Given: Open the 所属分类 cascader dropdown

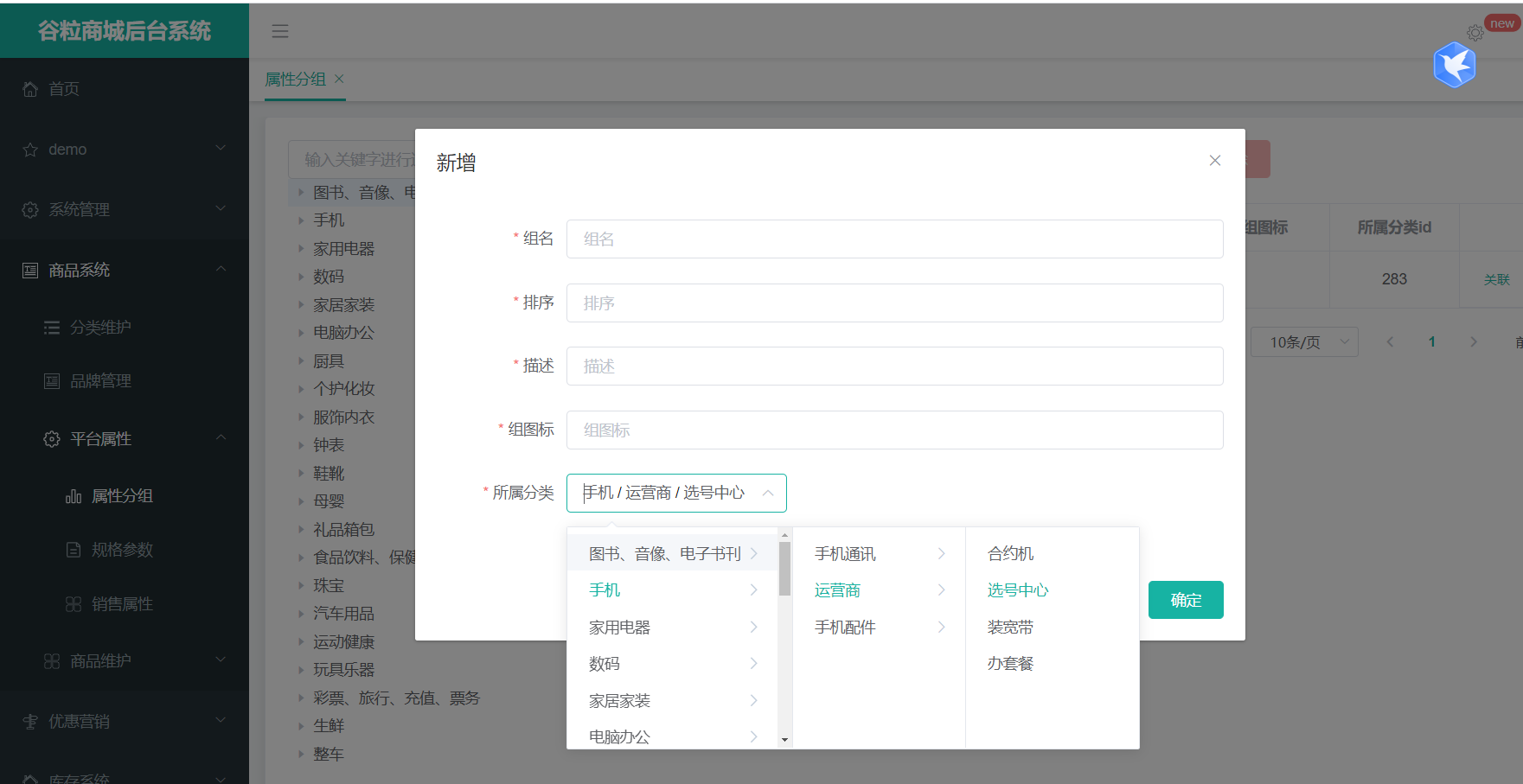Looking at the screenshot, I should (676, 493).
